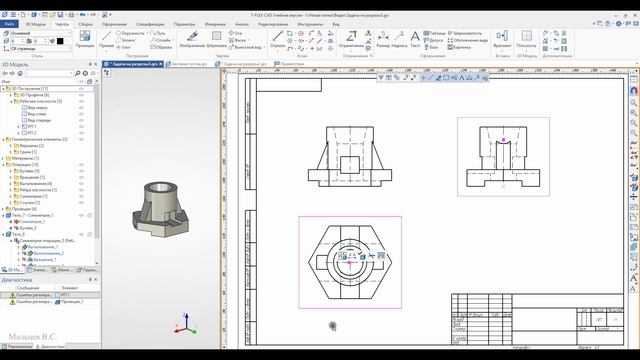Toggle visibility of Вид спереди plane
This screenshot has height=360, width=640.
[x=81, y=120]
